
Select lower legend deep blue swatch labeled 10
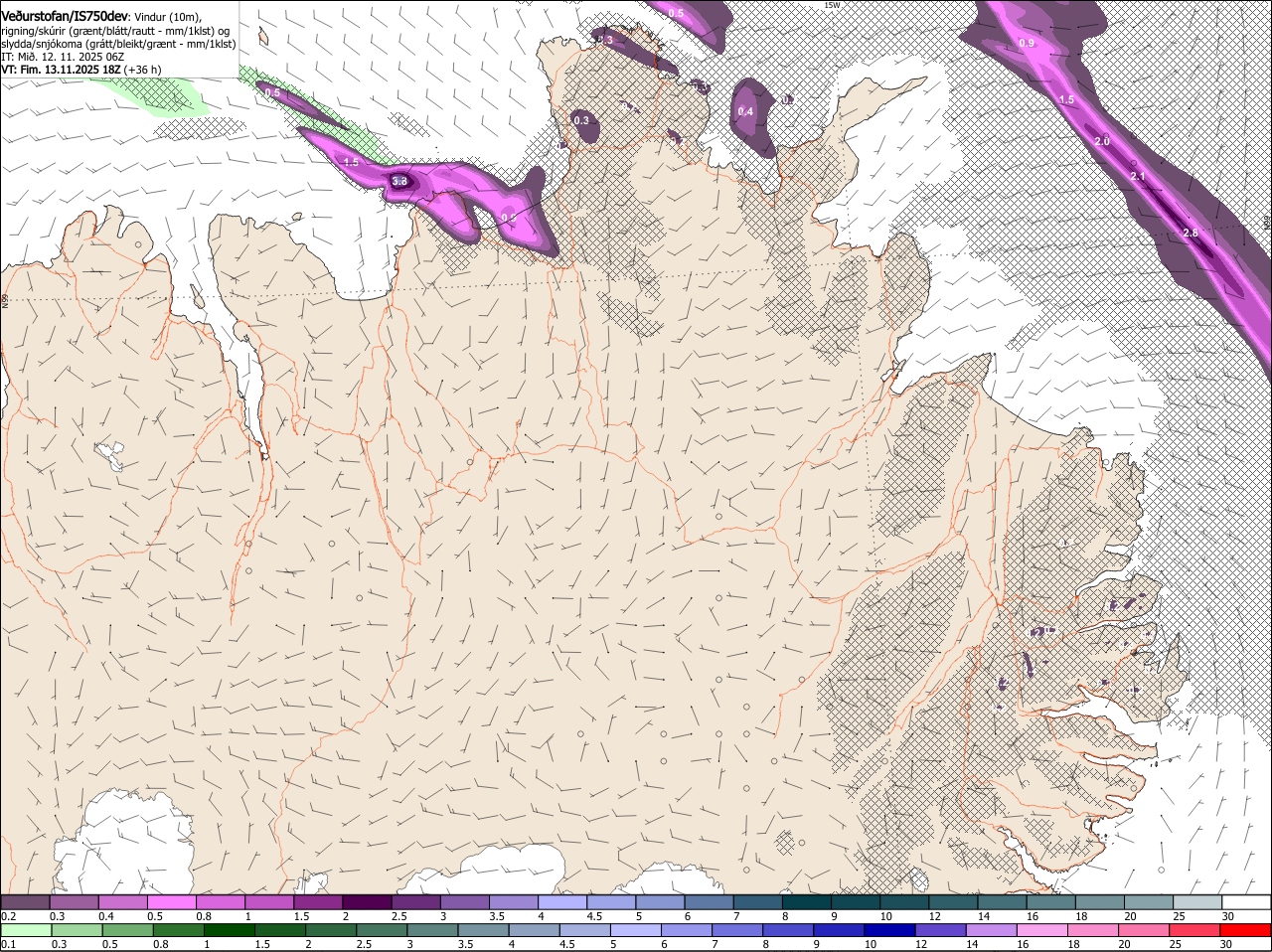point(890,930)
